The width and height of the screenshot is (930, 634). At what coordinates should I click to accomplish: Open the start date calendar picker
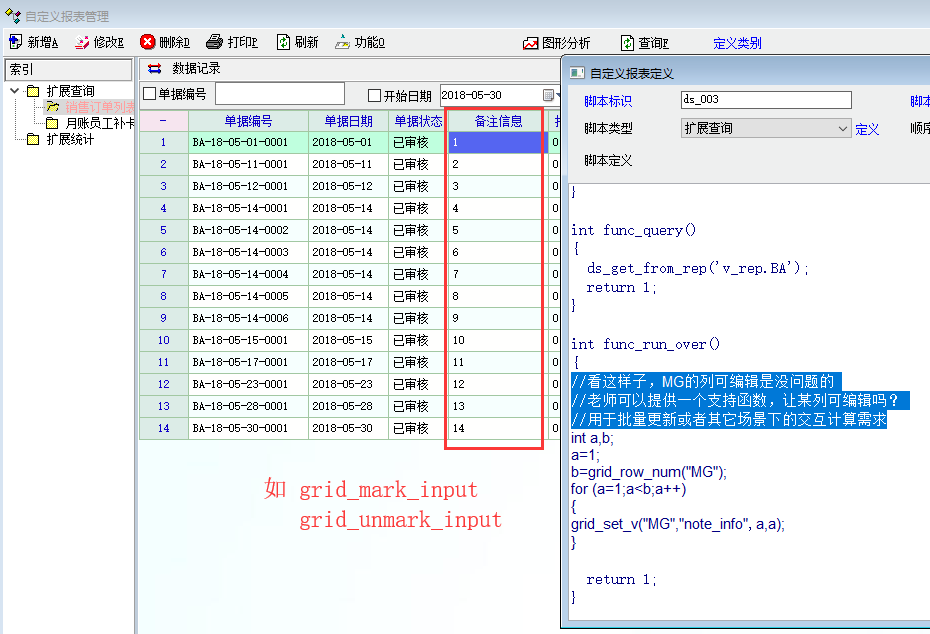[x=548, y=95]
